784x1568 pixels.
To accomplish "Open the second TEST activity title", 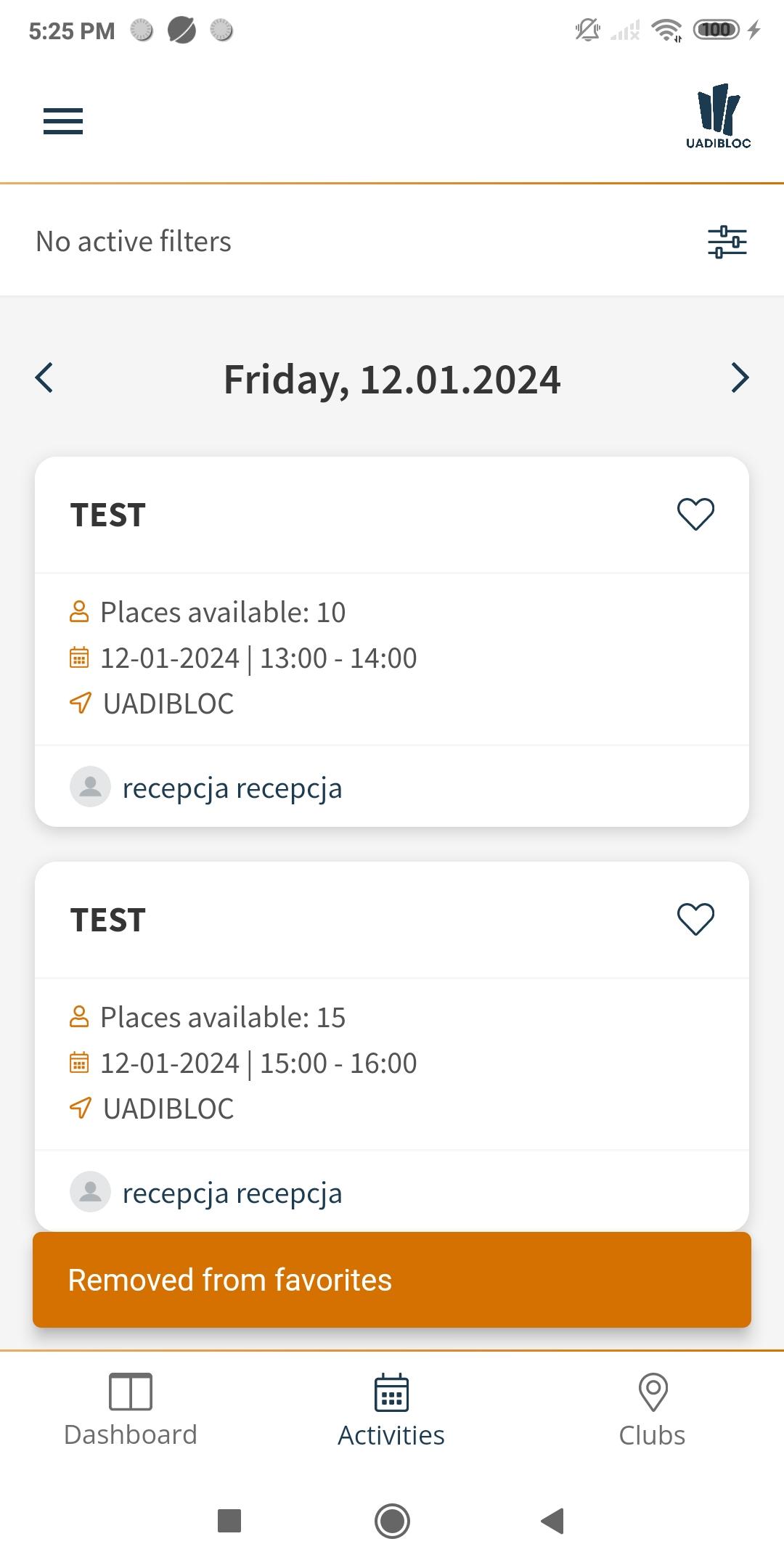I will tap(108, 920).
